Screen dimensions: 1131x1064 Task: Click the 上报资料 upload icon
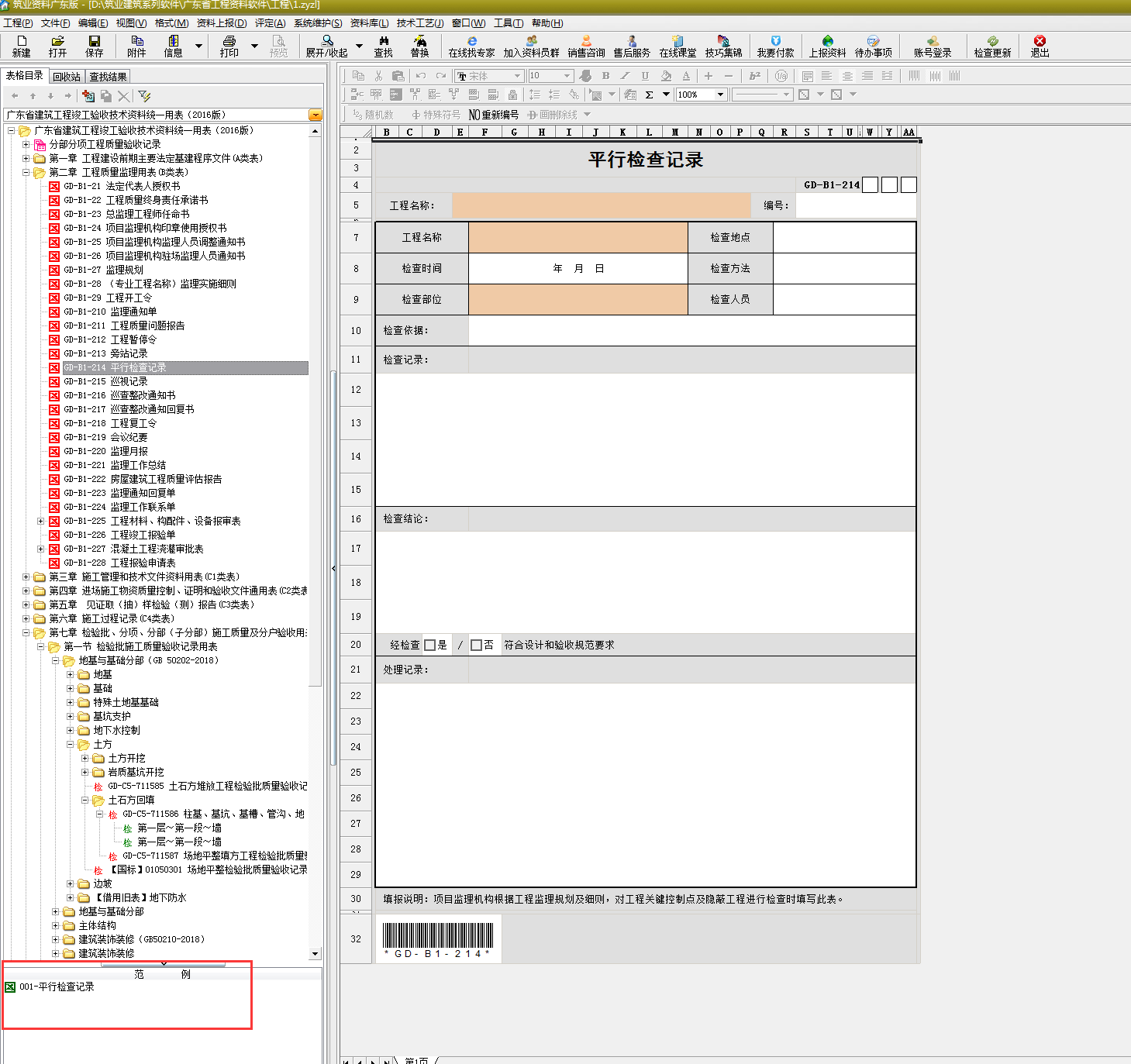[x=827, y=46]
